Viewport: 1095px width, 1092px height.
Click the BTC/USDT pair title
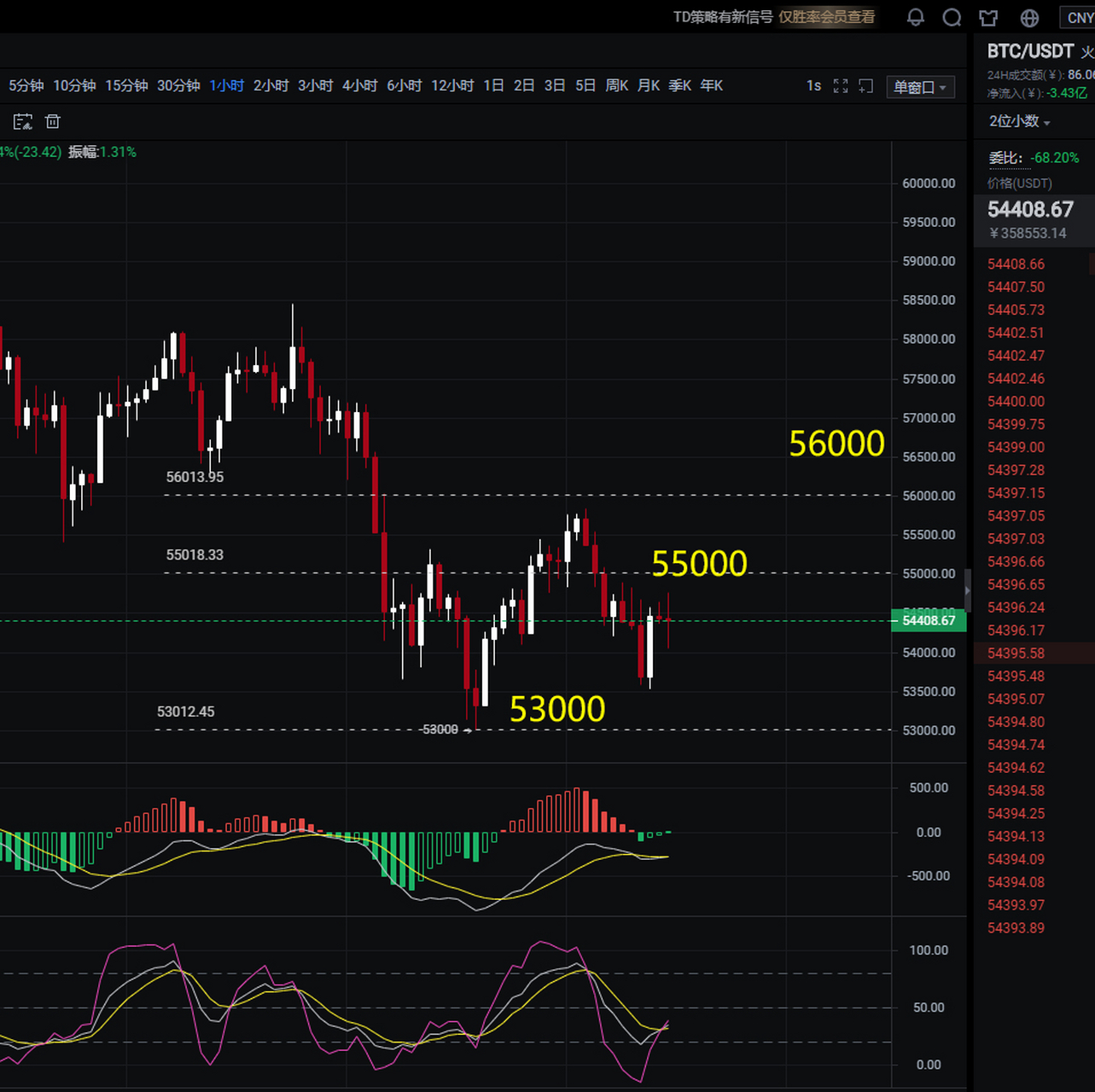(x=1030, y=51)
